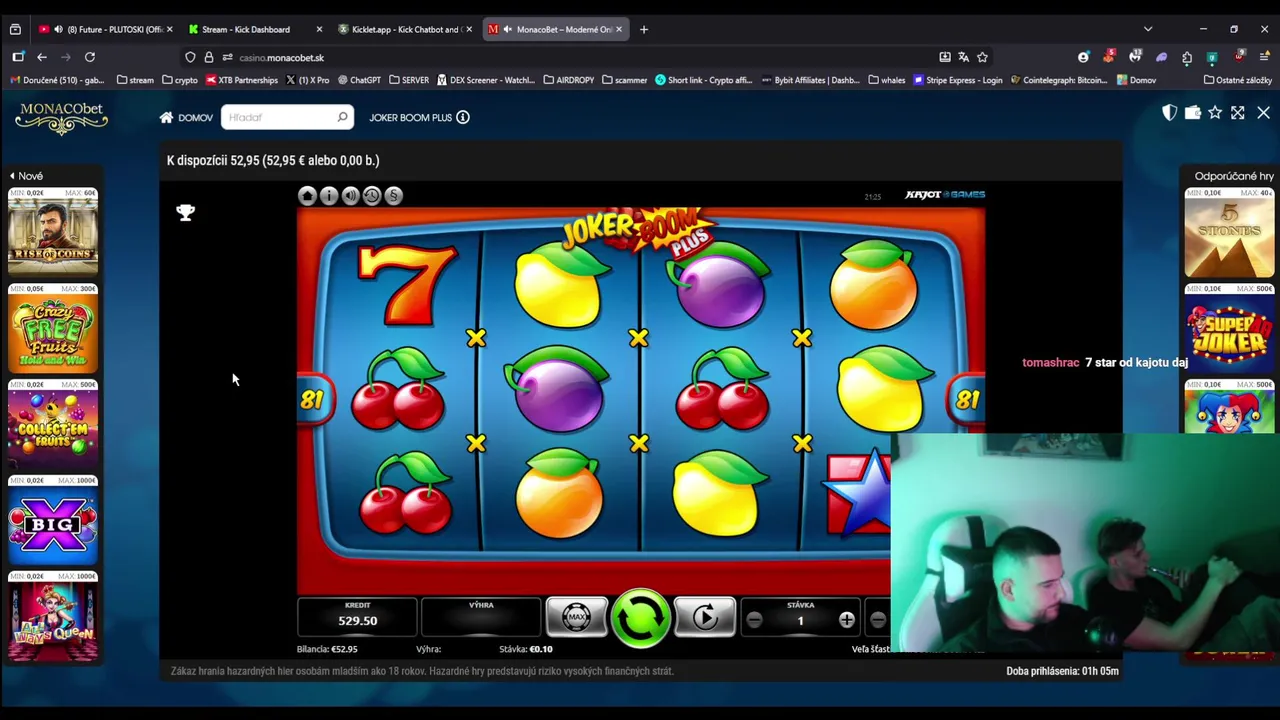Open page translate icon in address bar
Viewport: 1280px width, 720px height.
point(963,57)
